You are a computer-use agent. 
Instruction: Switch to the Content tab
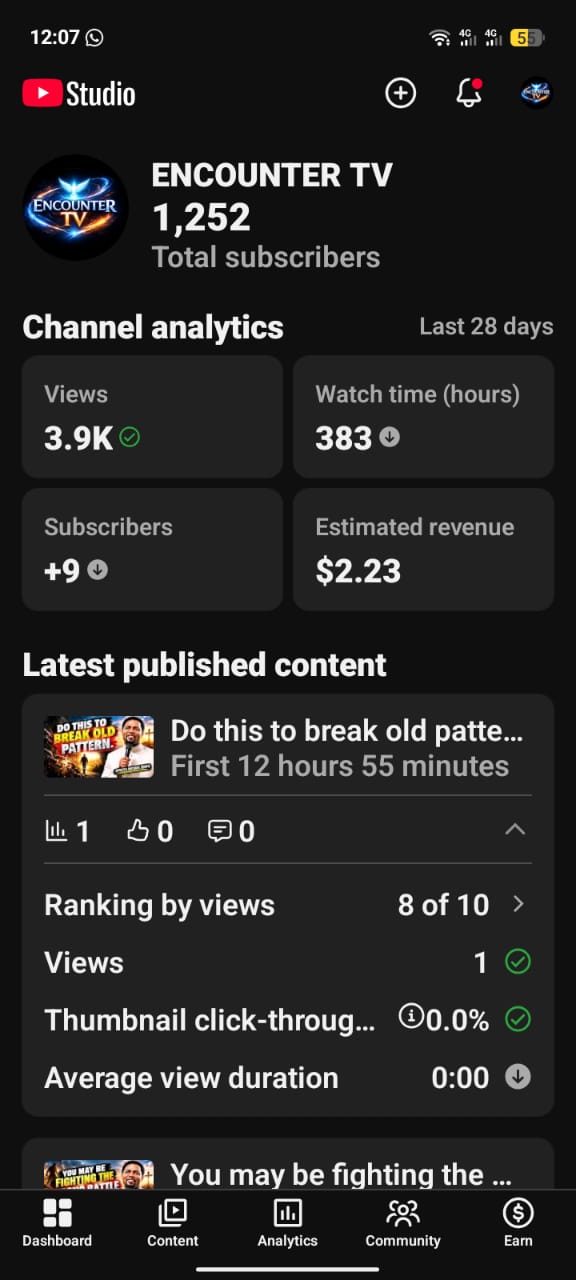click(173, 1224)
